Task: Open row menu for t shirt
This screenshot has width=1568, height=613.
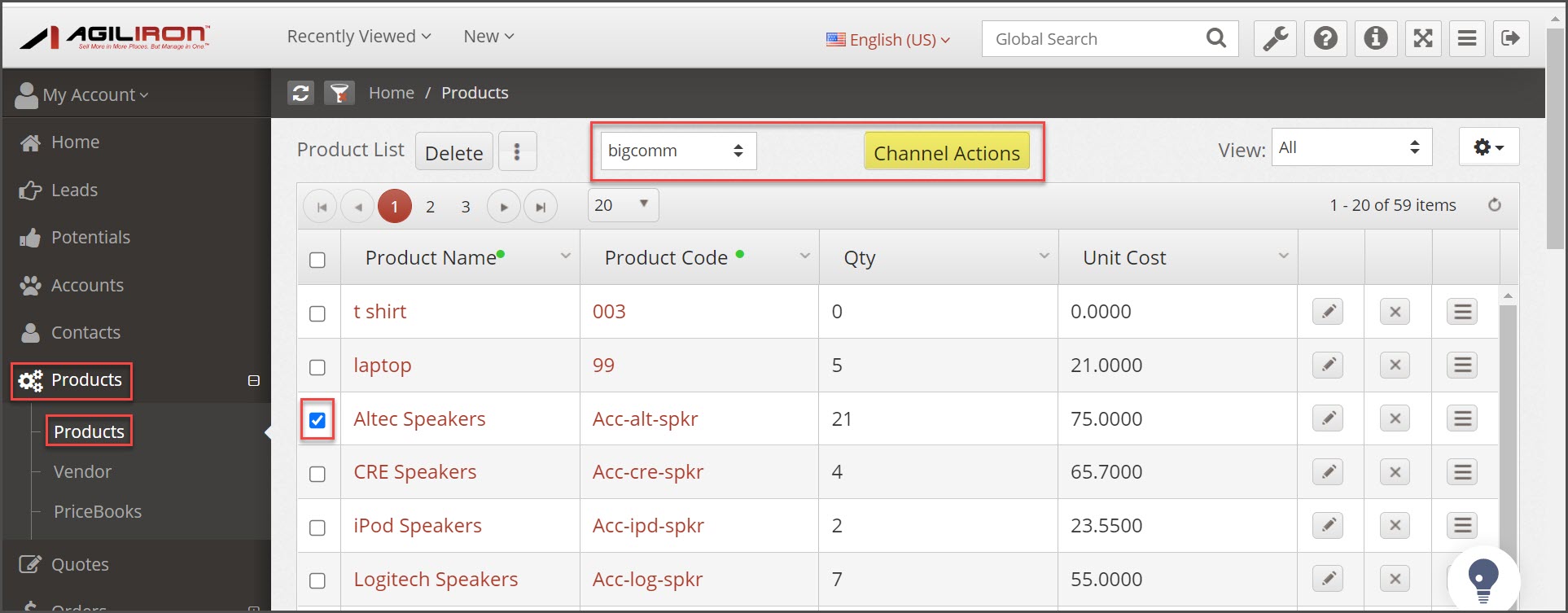Action: click(1462, 312)
